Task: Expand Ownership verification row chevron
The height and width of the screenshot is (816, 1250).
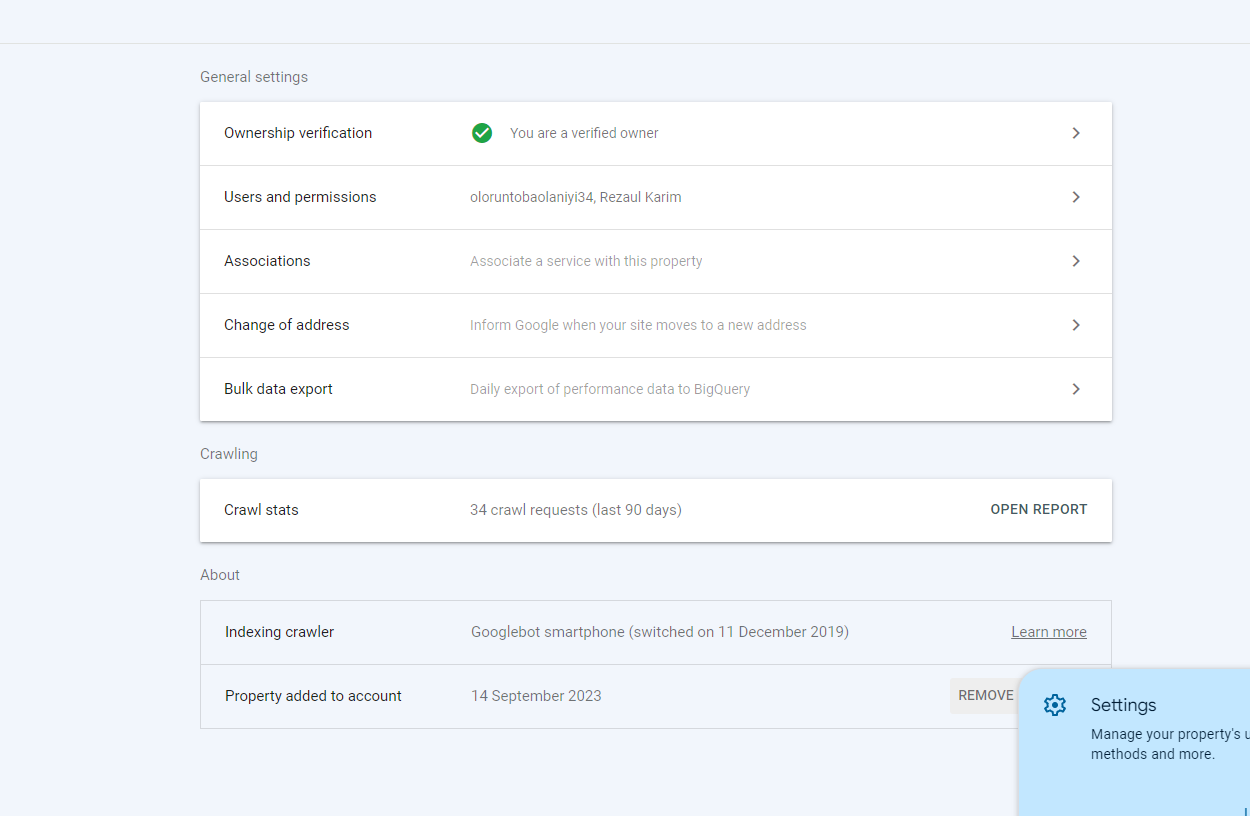Action: (x=1076, y=133)
